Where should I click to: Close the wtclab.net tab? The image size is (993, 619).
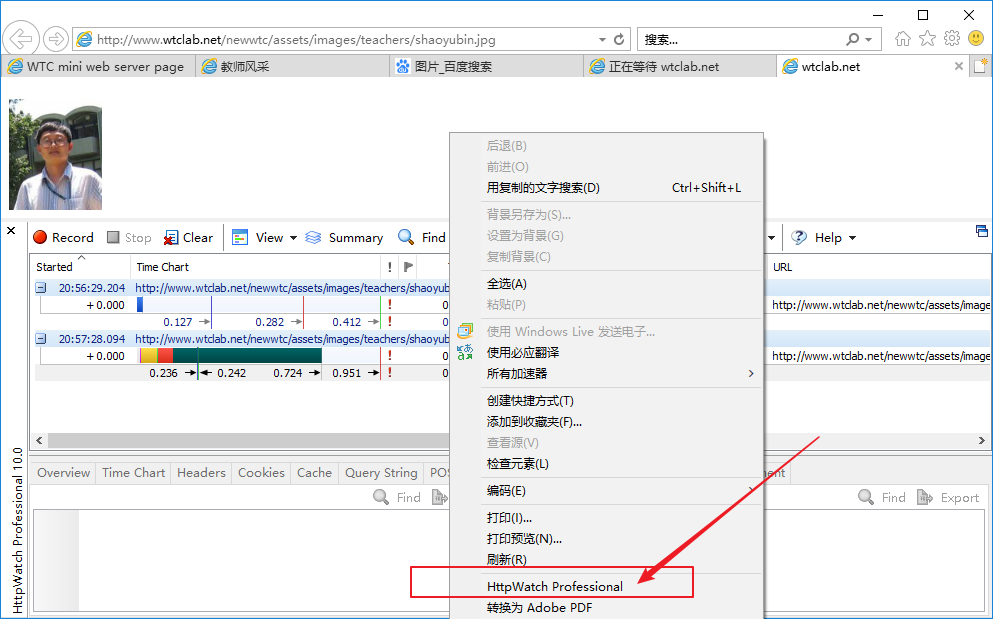959,66
